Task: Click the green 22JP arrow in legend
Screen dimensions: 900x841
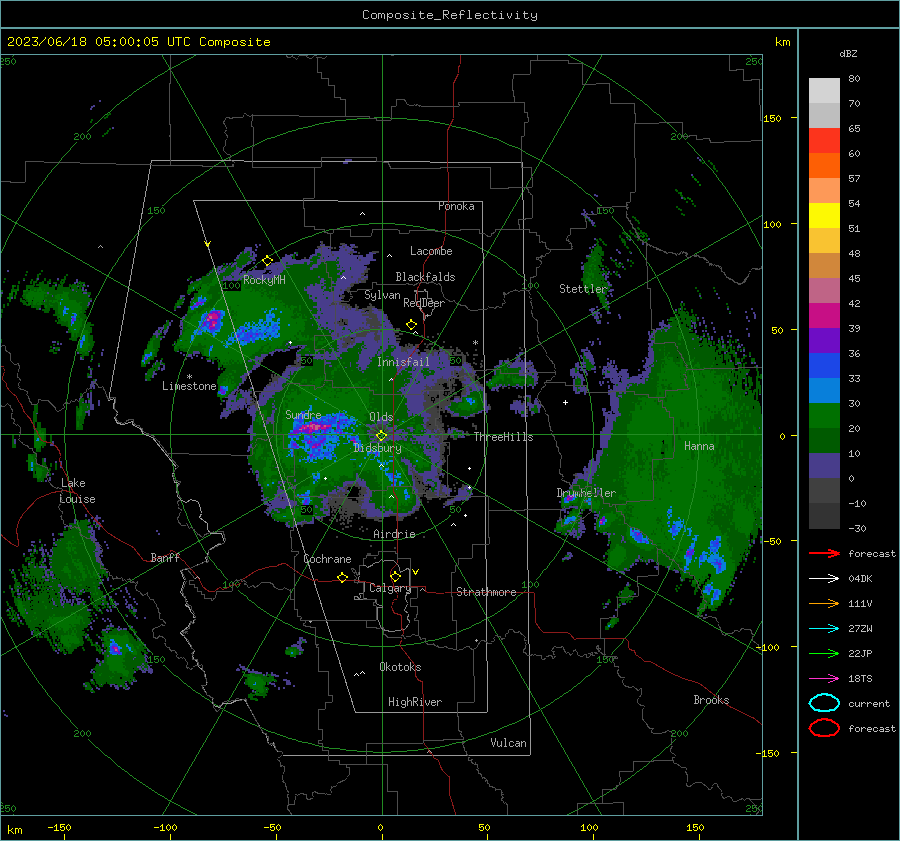Action: click(824, 653)
